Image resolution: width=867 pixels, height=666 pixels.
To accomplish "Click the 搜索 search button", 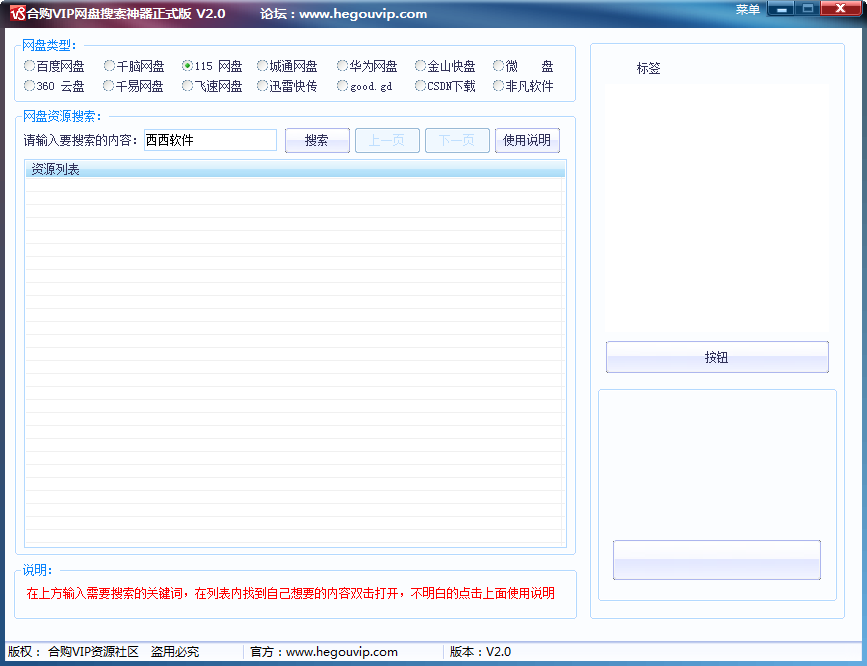I will click(317, 141).
